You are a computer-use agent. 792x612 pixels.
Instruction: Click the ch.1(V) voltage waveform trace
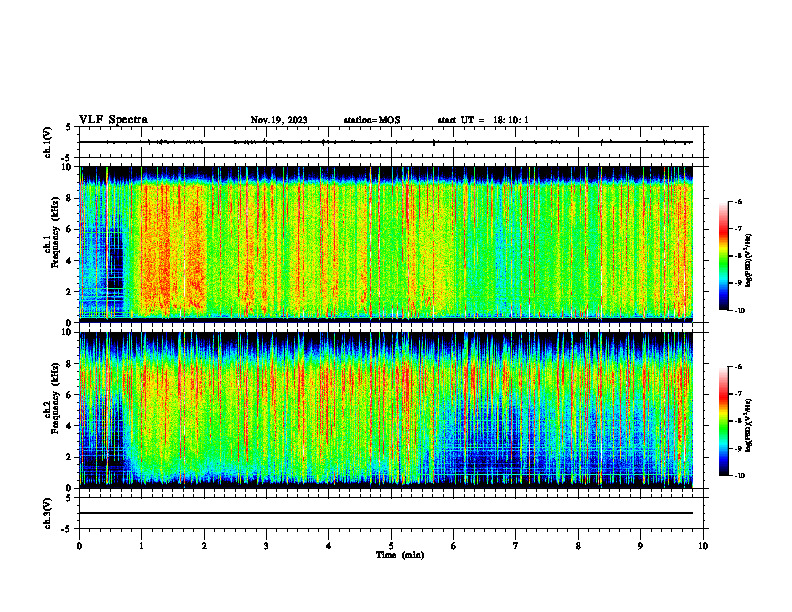pyautogui.click(x=386, y=142)
